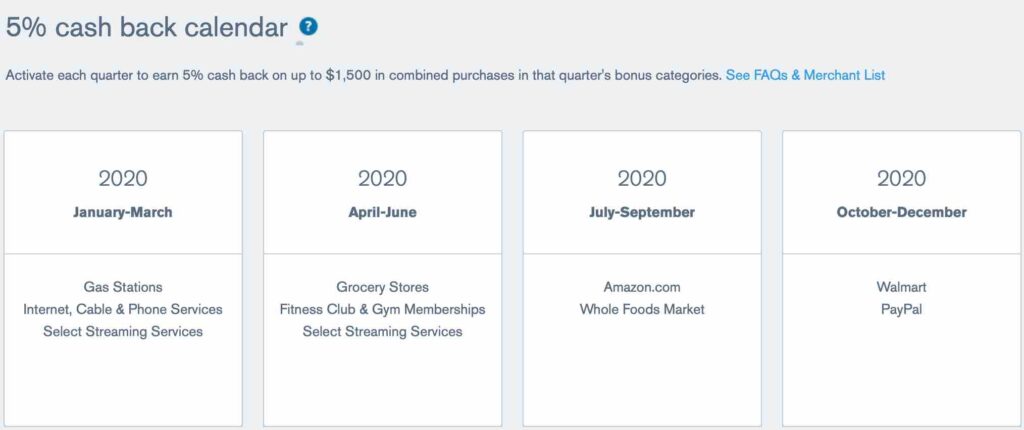Click Internet, Cable & Phone Services category
Screen dimensions: 1024x430
click(x=123, y=309)
